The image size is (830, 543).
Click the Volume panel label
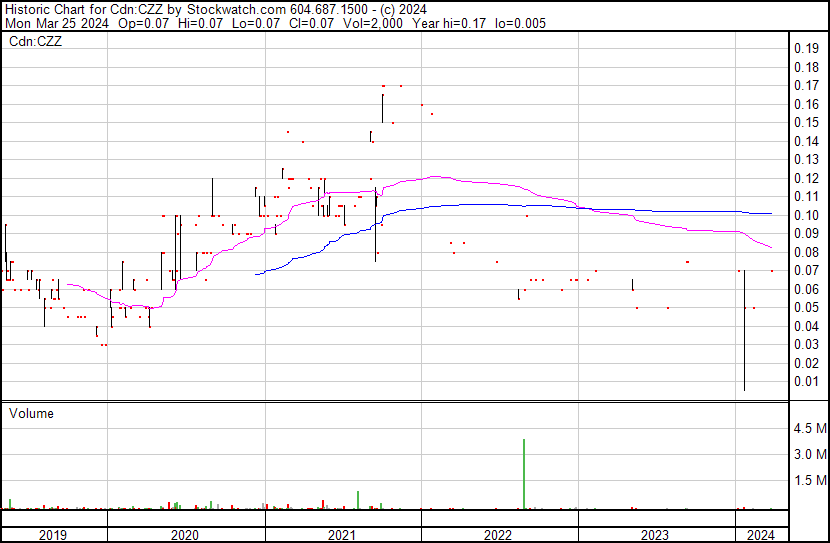click(x=31, y=413)
